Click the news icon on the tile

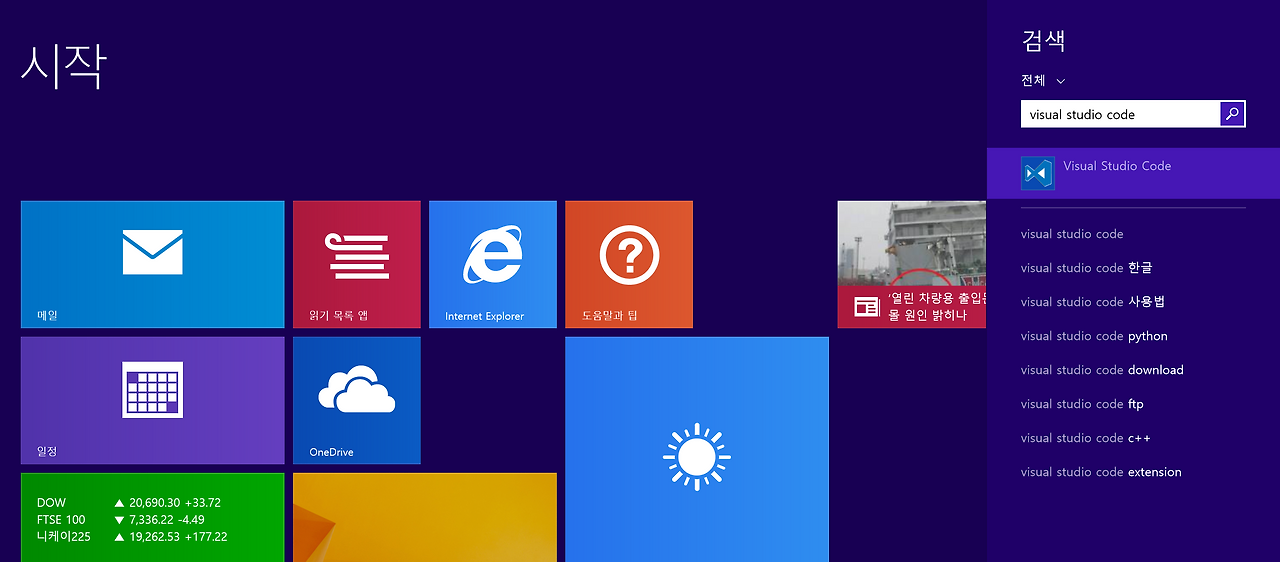coord(866,307)
